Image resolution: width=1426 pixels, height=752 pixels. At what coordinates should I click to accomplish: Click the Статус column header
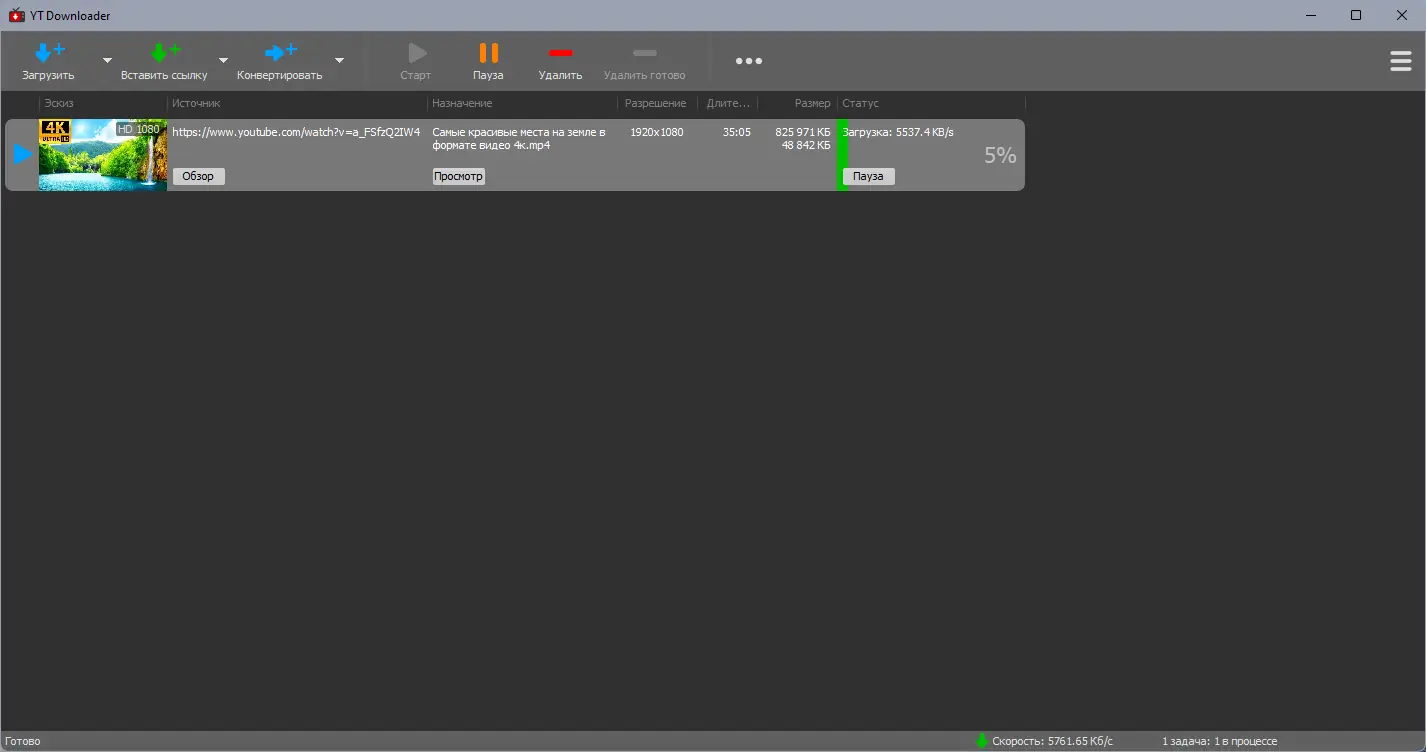coord(860,103)
